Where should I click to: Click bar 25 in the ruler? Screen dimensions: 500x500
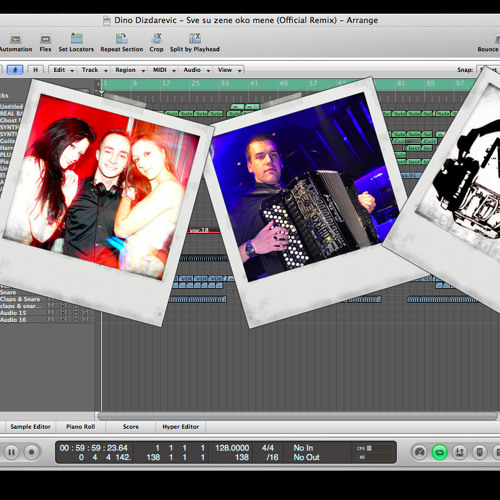(x=195, y=83)
